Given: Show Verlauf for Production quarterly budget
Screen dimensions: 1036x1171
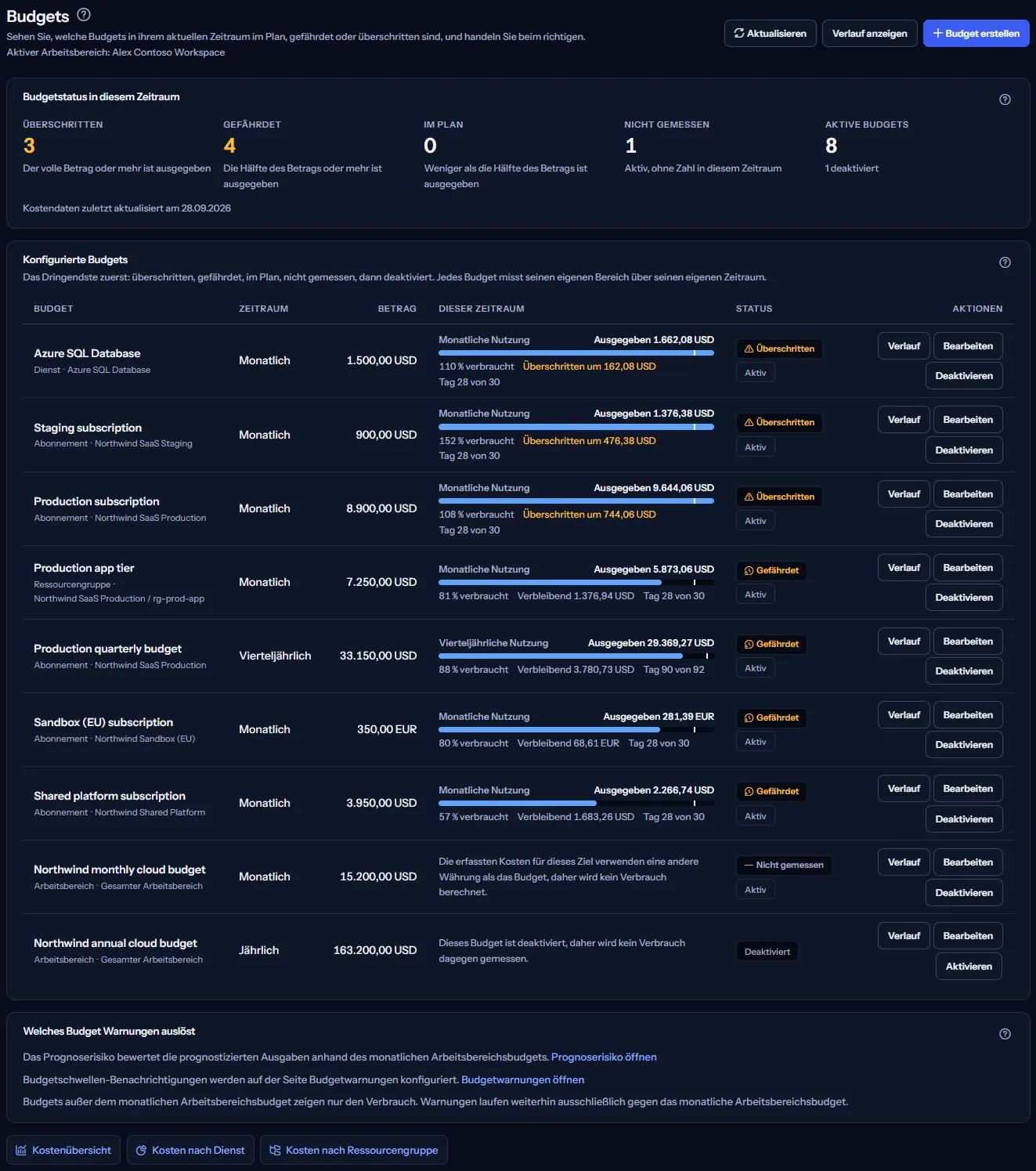Looking at the screenshot, I should (904, 642).
